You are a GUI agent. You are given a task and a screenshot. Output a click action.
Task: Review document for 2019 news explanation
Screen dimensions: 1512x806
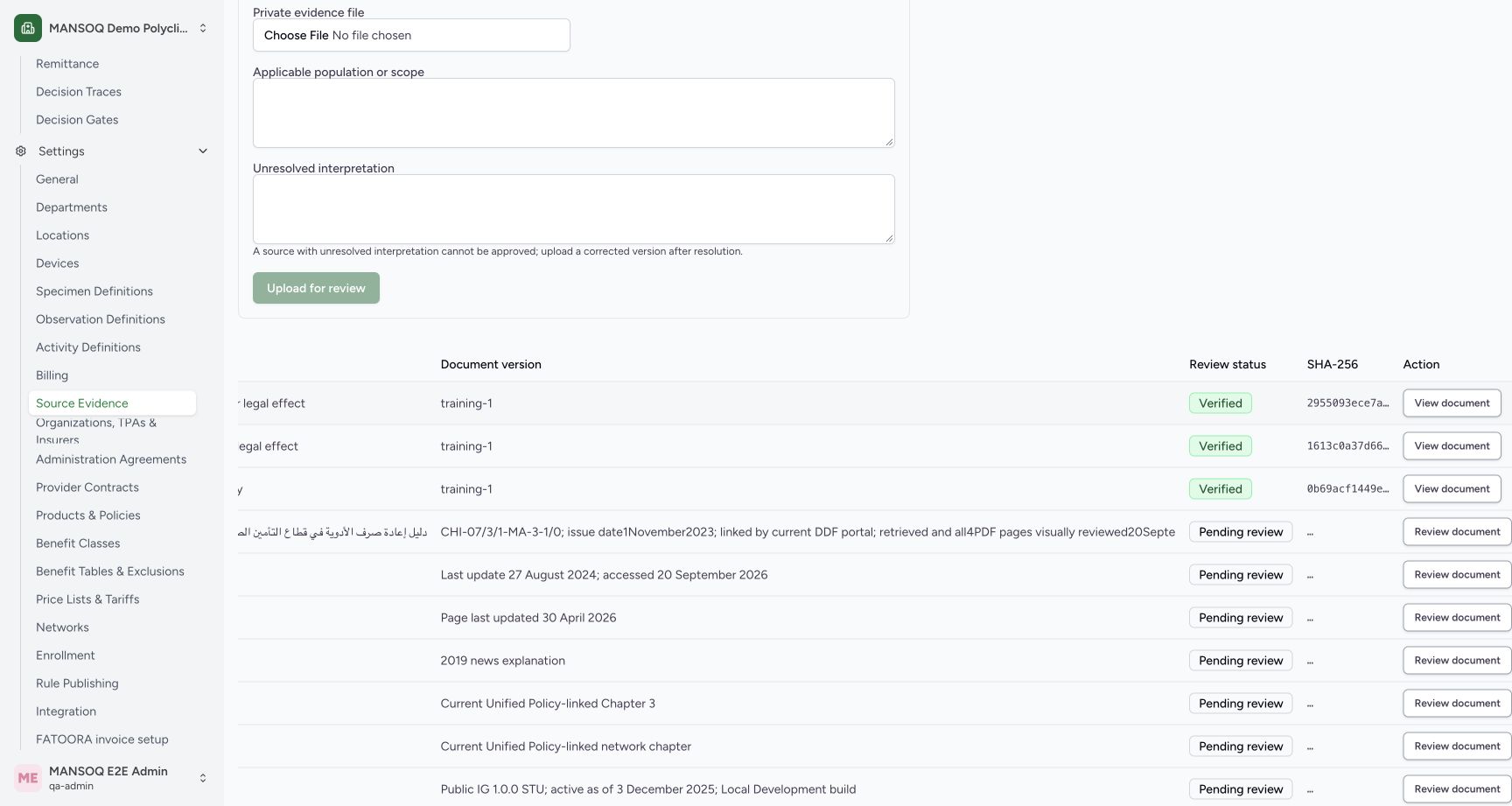pyautogui.click(x=1457, y=661)
